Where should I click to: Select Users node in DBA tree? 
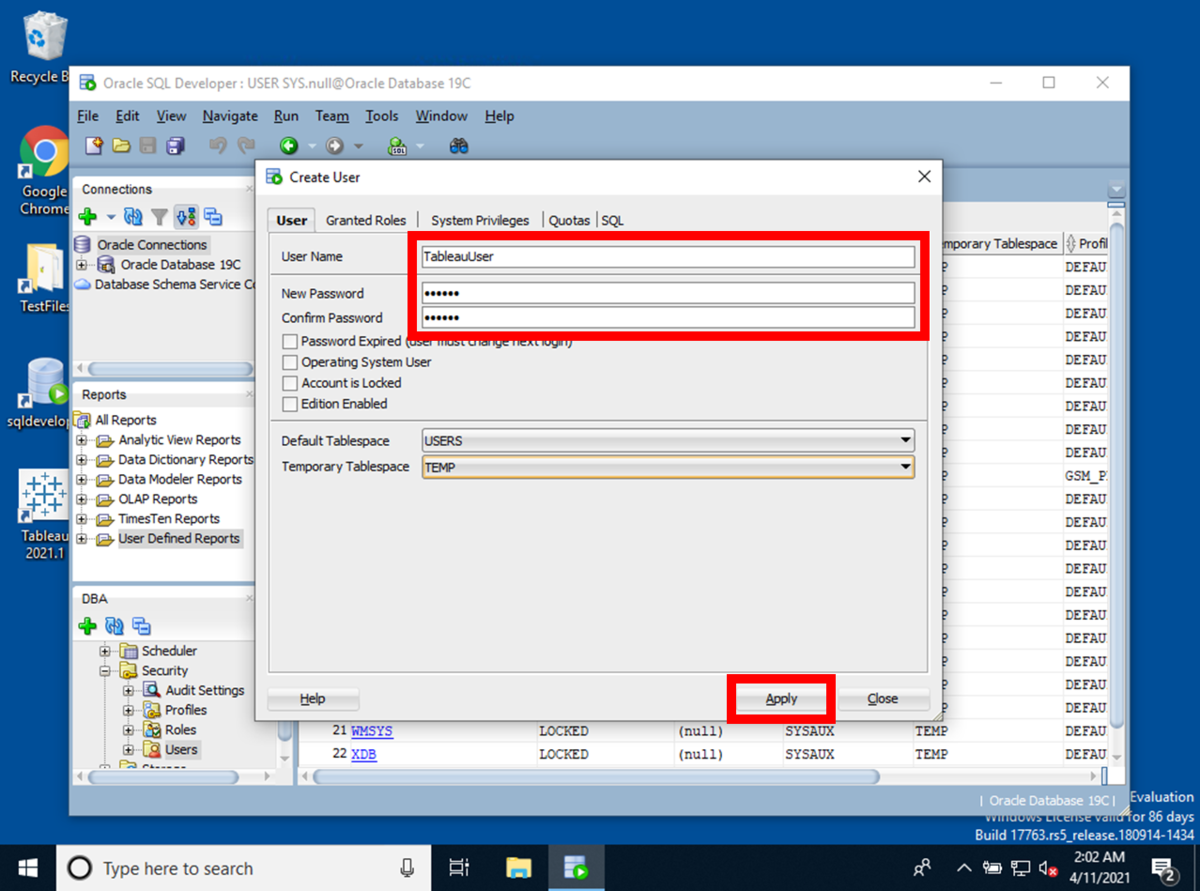tap(181, 749)
